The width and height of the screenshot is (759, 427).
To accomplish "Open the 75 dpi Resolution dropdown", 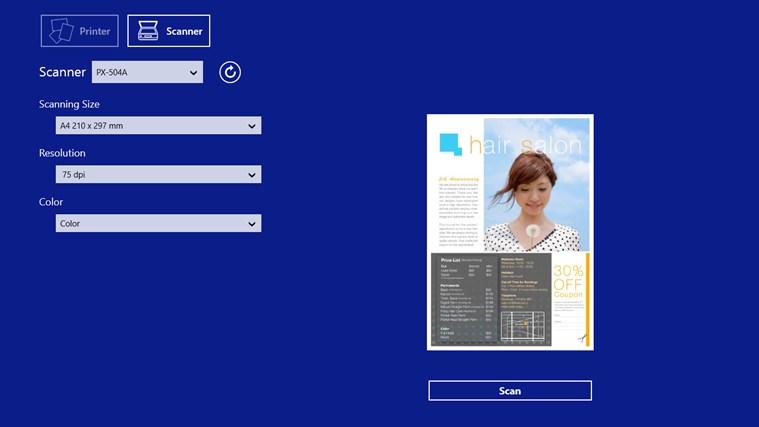I will coord(158,174).
